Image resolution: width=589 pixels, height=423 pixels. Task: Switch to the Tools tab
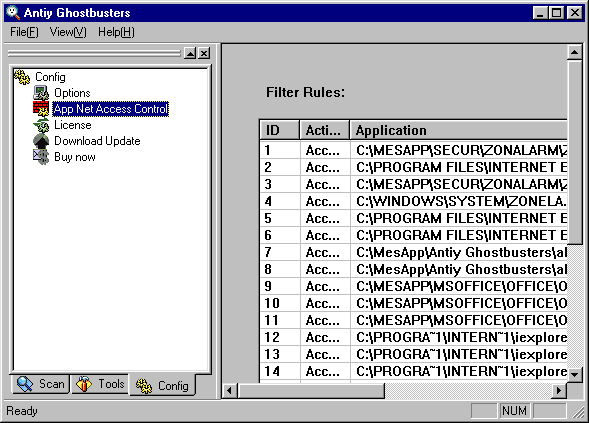[100, 384]
